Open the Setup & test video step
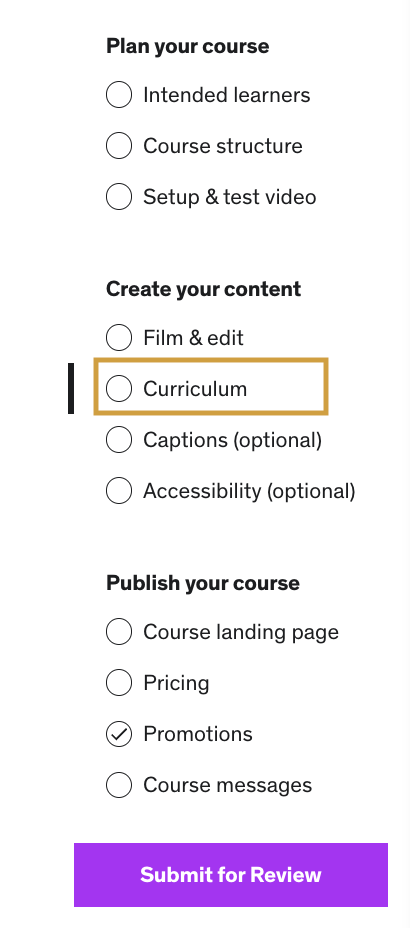The height and width of the screenshot is (928, 410). click(x=230, y=196)
